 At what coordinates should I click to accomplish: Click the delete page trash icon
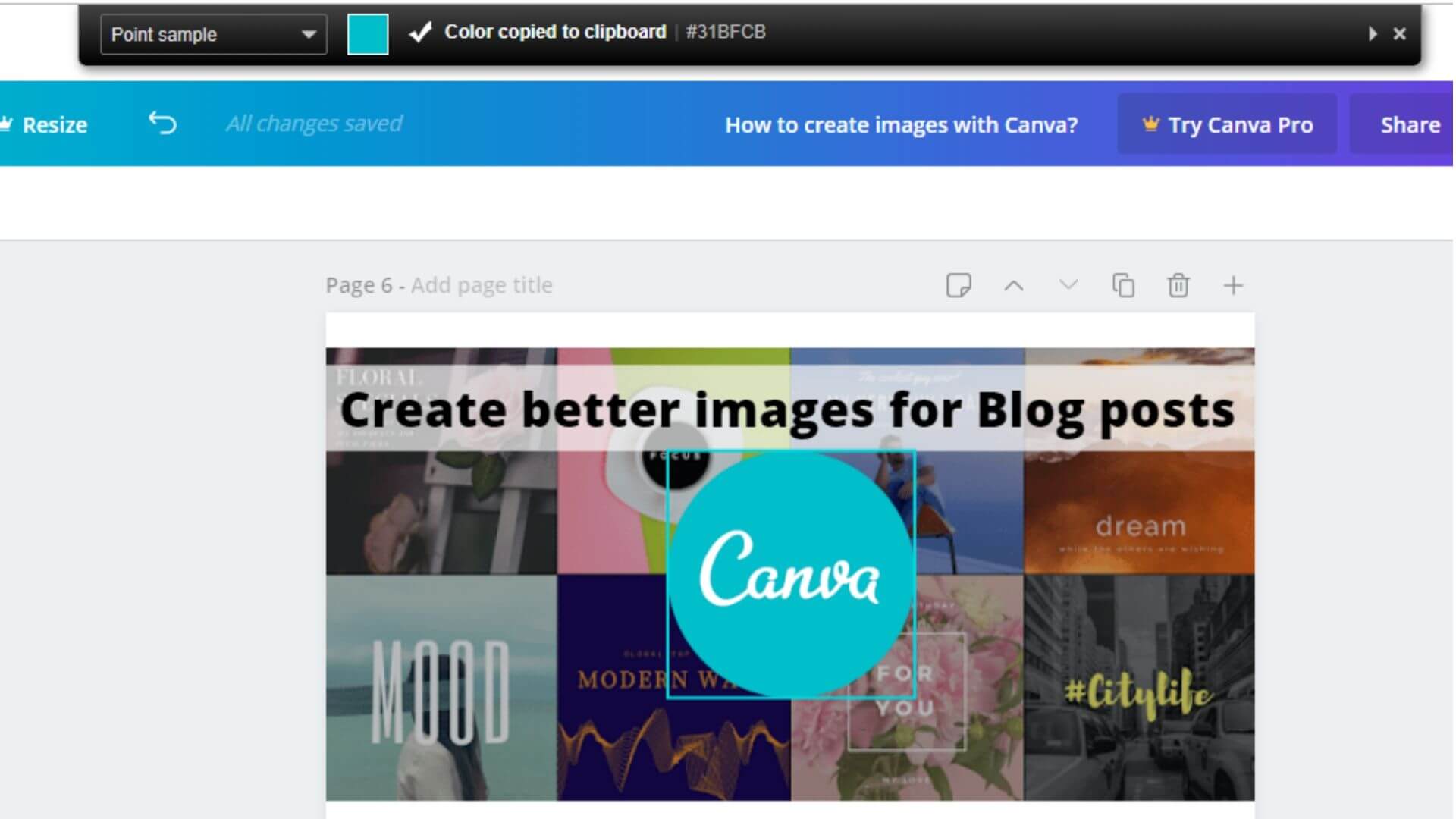[x=1178, y=285]
